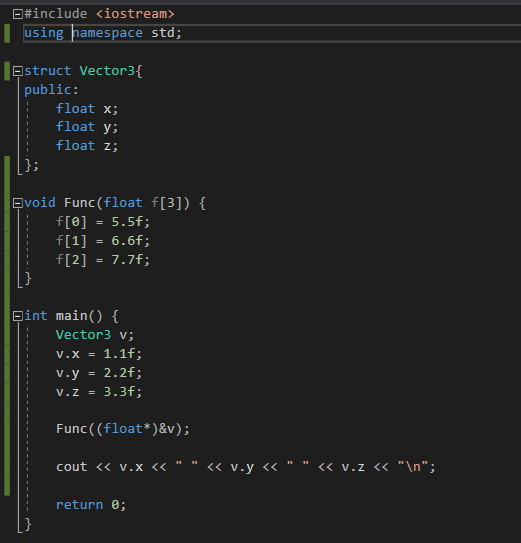
Task: Click the text '#include <iostream>'
Action: point(99,14)
